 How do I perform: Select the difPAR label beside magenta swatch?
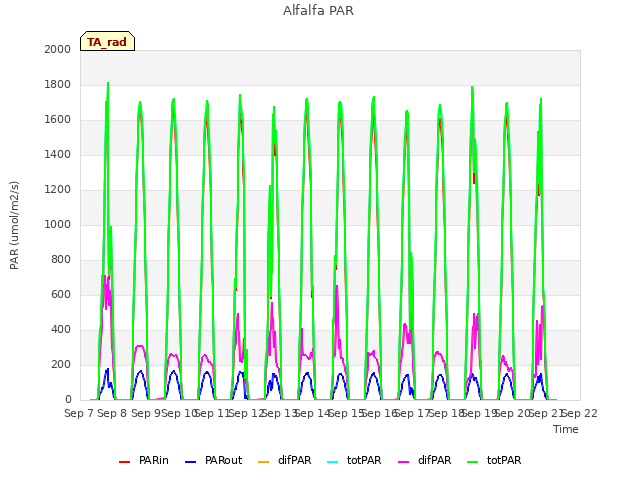[434, 460]
